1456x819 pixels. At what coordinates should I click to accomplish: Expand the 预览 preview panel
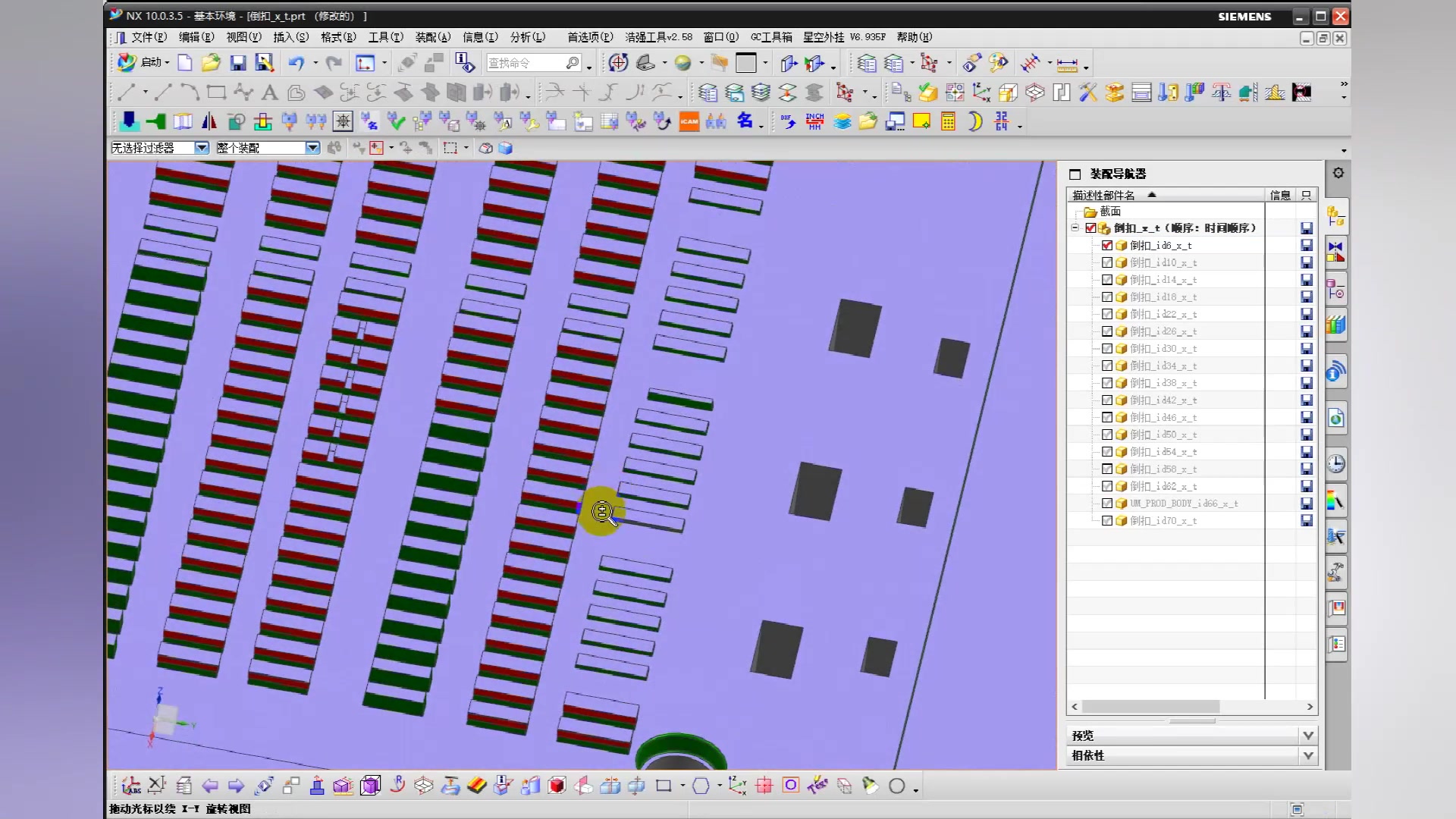pos(1307,736)
